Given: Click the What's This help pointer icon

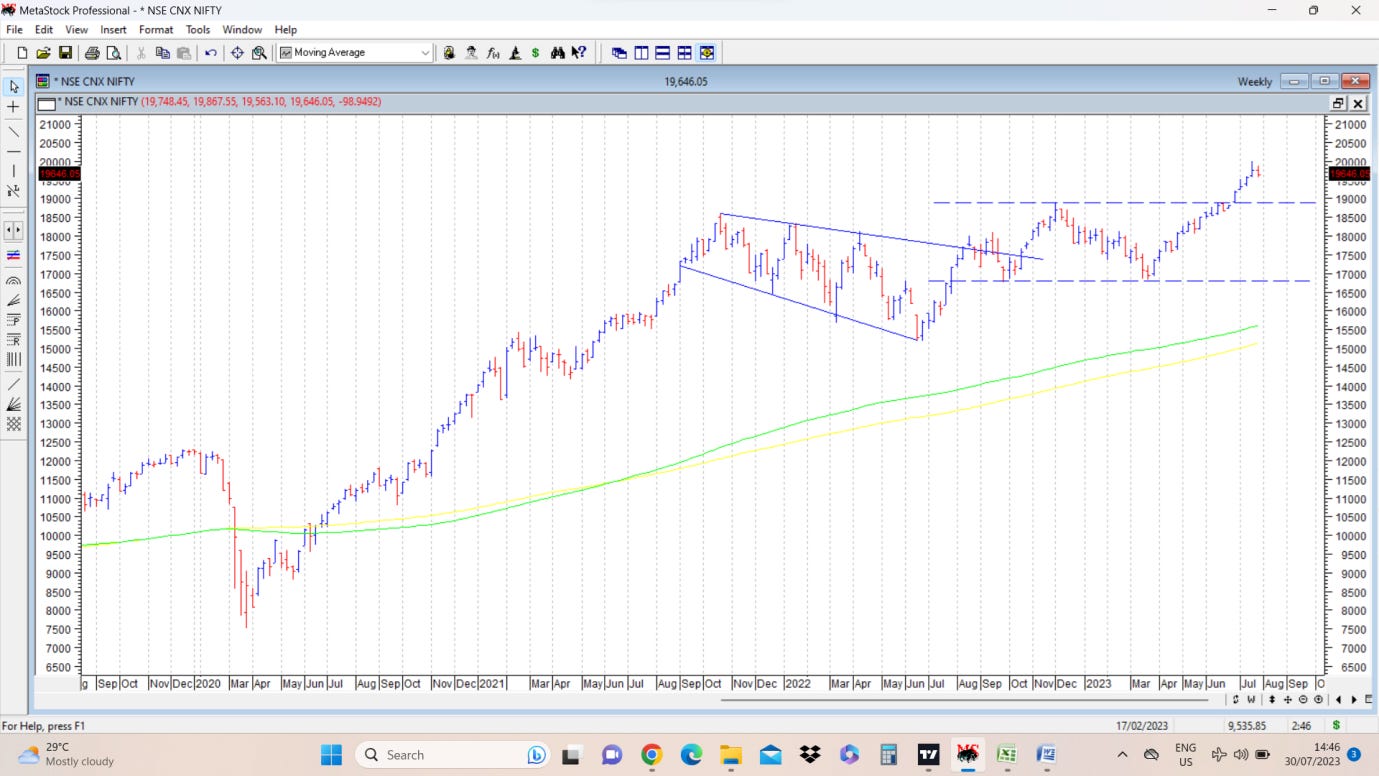Looking at the screenshot, I should coord(579,53).
